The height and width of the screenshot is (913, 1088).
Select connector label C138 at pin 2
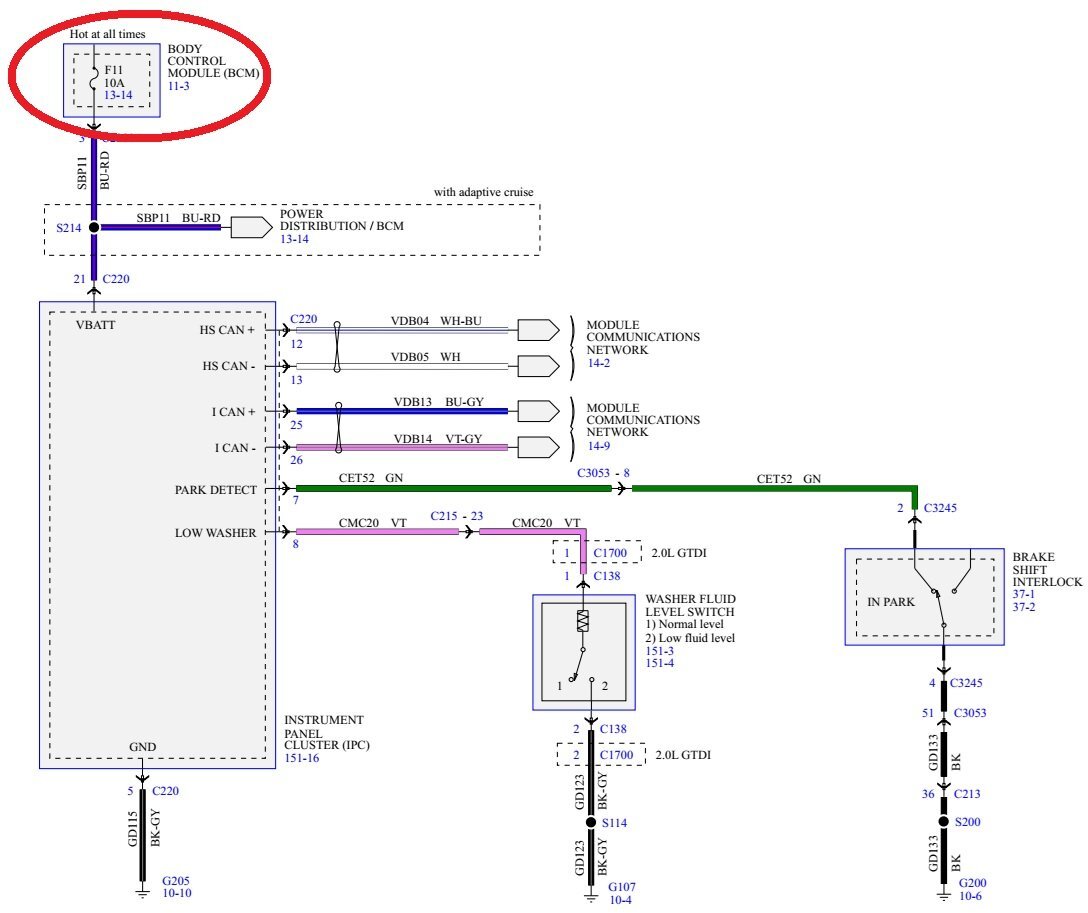coord(613,728)
